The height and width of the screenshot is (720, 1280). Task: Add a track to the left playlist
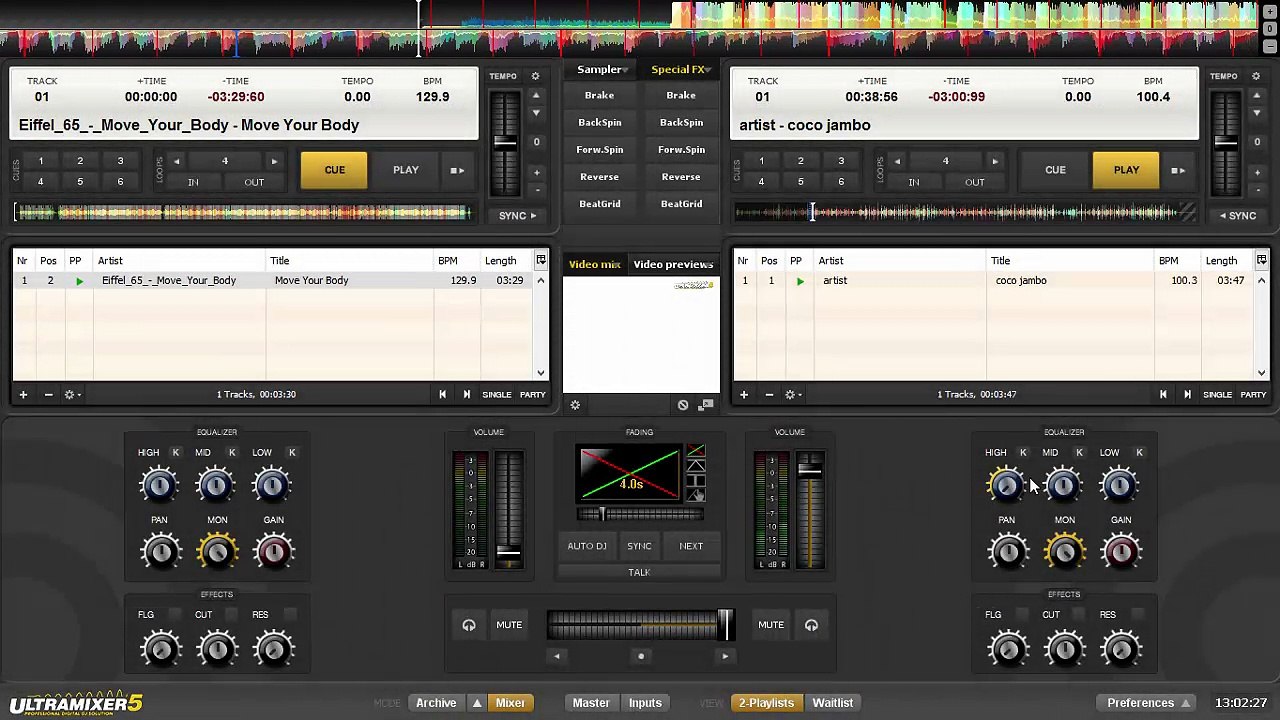[x=23, y=395]
